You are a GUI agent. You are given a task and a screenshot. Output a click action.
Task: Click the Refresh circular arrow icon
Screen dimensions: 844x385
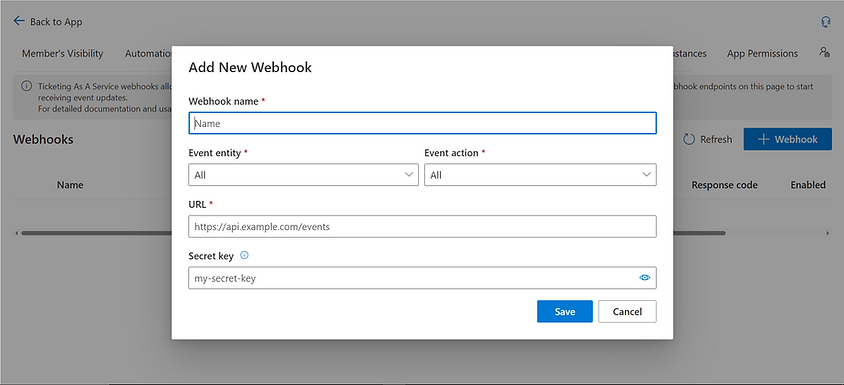pos(689,139)
